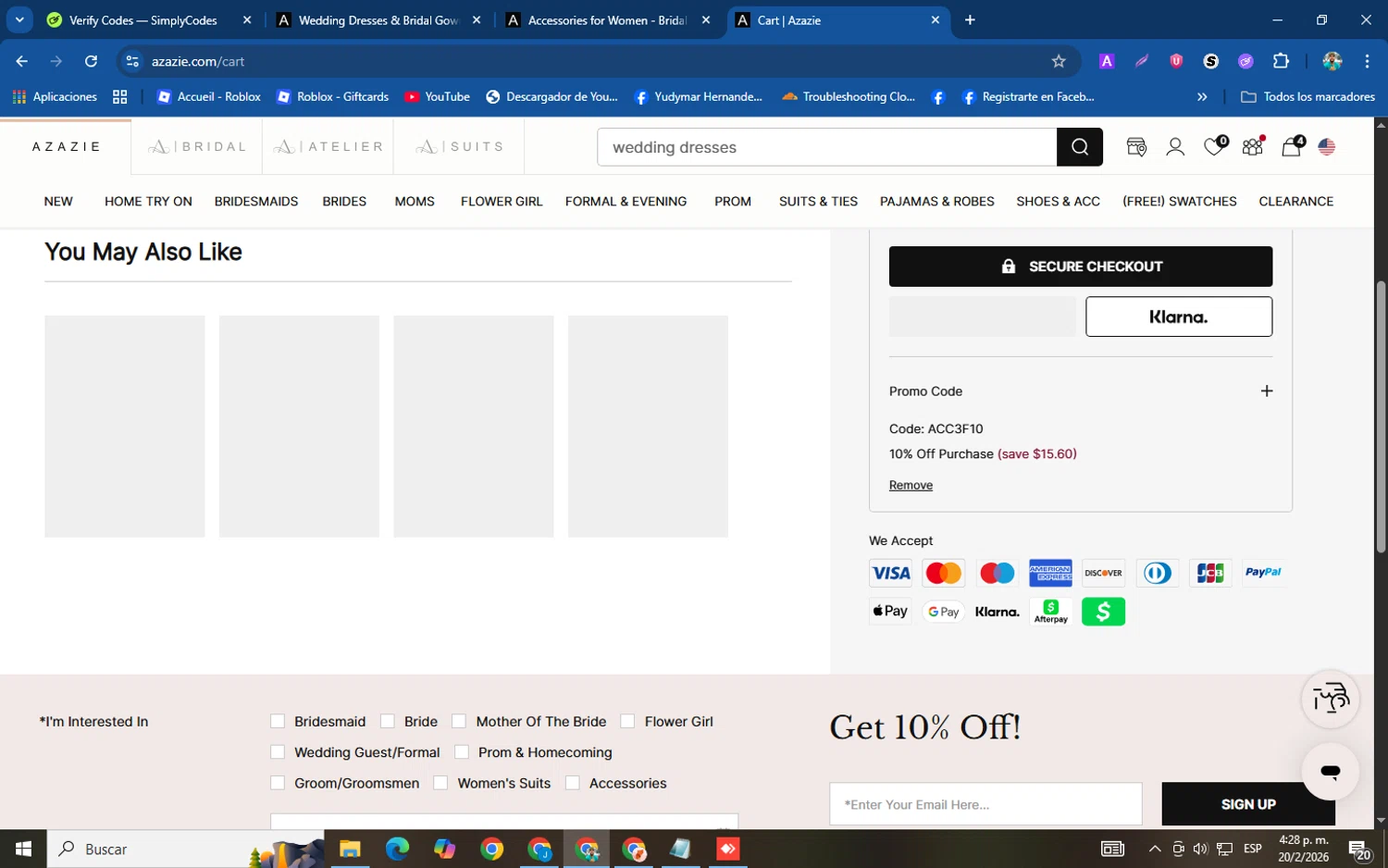Image resolution: width=1388 pixels, height=868 pixels.
Task: Open the Windows Start menu
Action: point(23,849)
